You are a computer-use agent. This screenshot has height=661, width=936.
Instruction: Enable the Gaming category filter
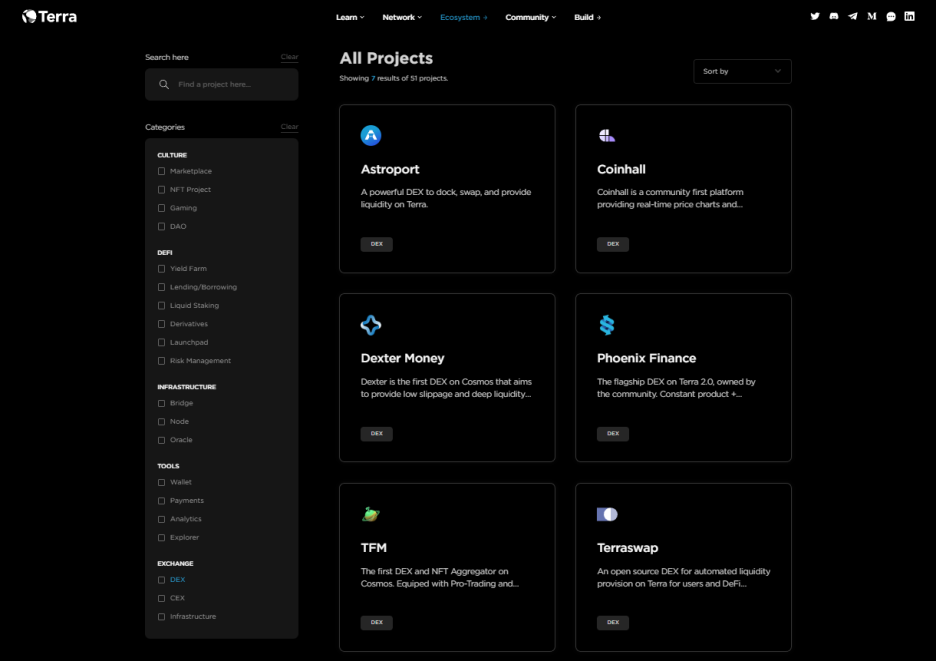(x=161, y=208)
